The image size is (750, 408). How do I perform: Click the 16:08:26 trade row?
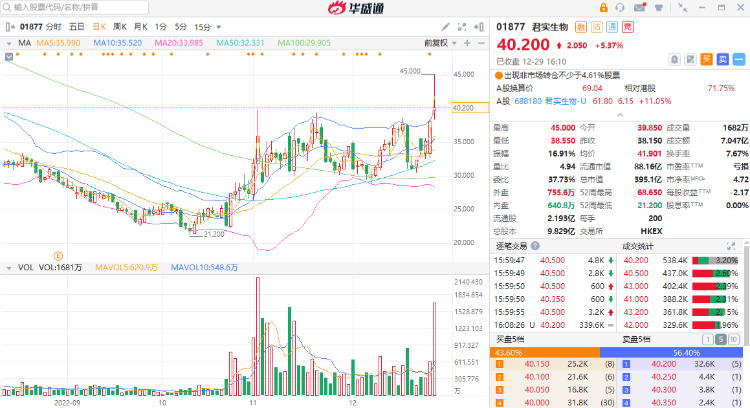click(x=554, y=325)
